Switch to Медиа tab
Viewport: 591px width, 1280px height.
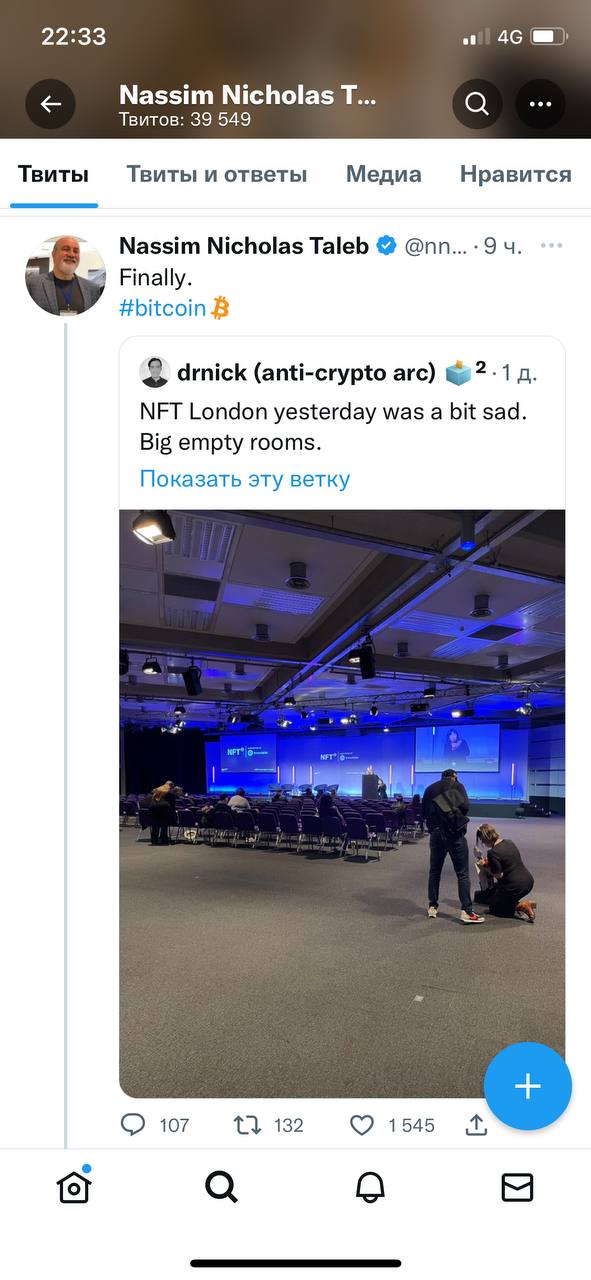[384, 174]
